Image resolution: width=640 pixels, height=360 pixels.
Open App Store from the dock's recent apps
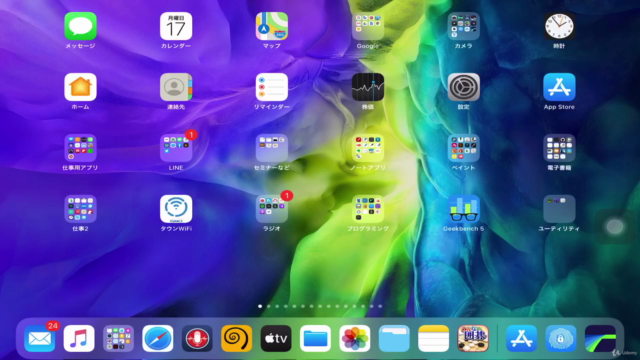(x=521, y=338)
